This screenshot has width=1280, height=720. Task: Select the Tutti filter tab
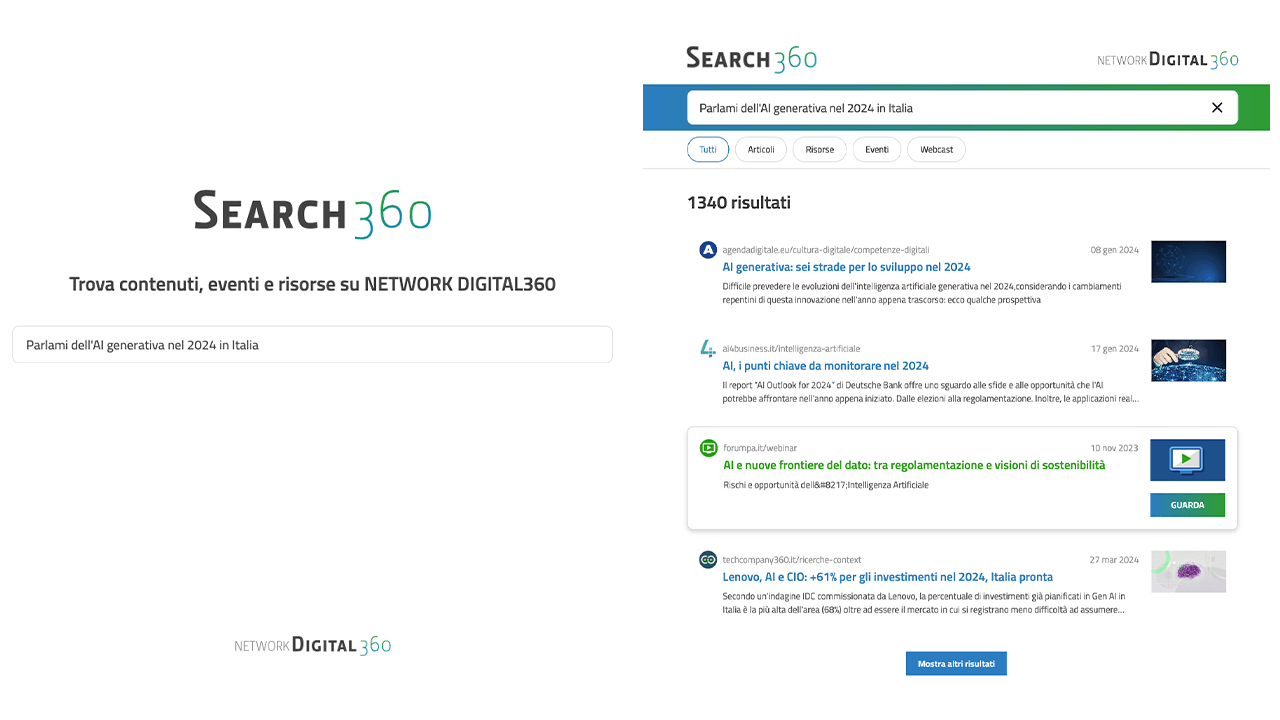coord(708,150)
